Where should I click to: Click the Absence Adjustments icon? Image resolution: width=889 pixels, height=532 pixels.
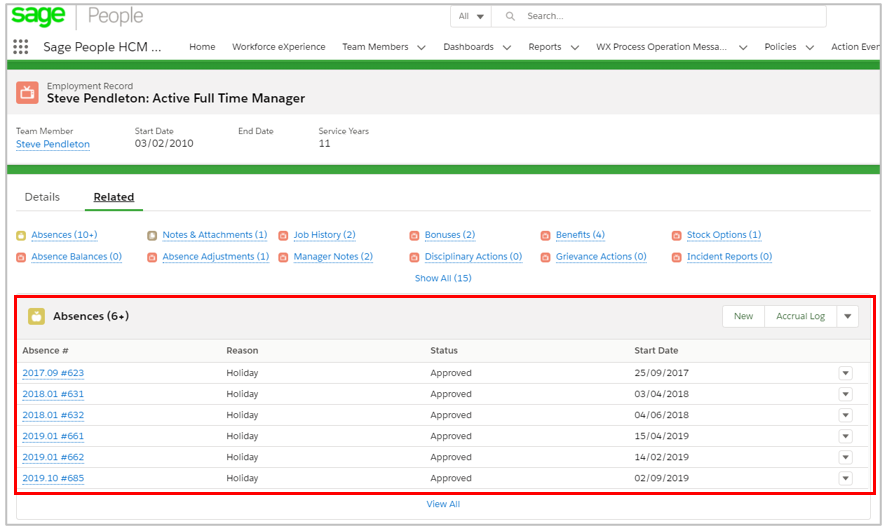(x=152, y=257)
